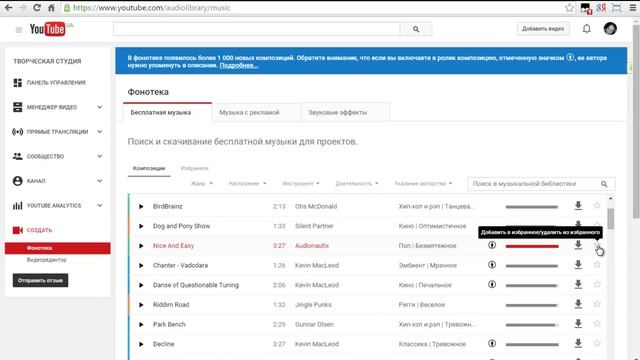640x360 pixels.
Task: Download Danse of Questionable Tuning
Action: click(578, 284)
